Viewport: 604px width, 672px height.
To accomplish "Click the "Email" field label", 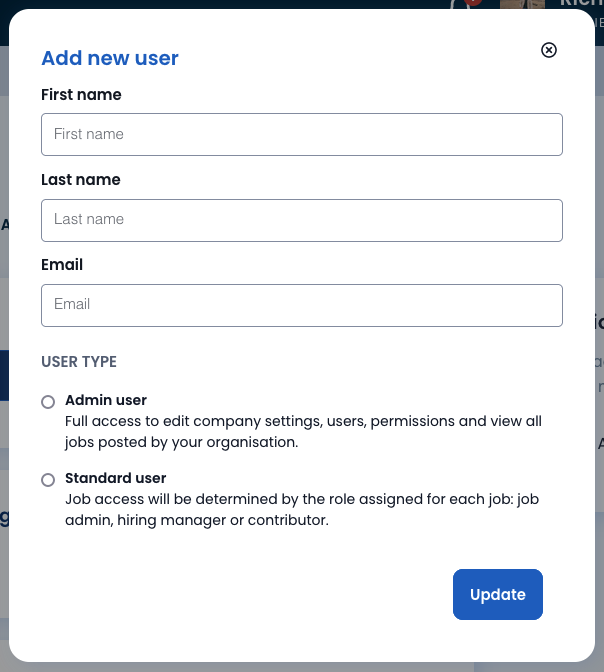I will pyautogui.click(x=62, y=265).
